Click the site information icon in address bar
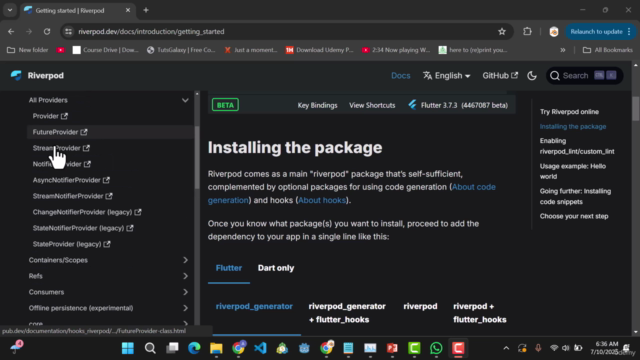640x360 pixels. click(x=69, y=31)
